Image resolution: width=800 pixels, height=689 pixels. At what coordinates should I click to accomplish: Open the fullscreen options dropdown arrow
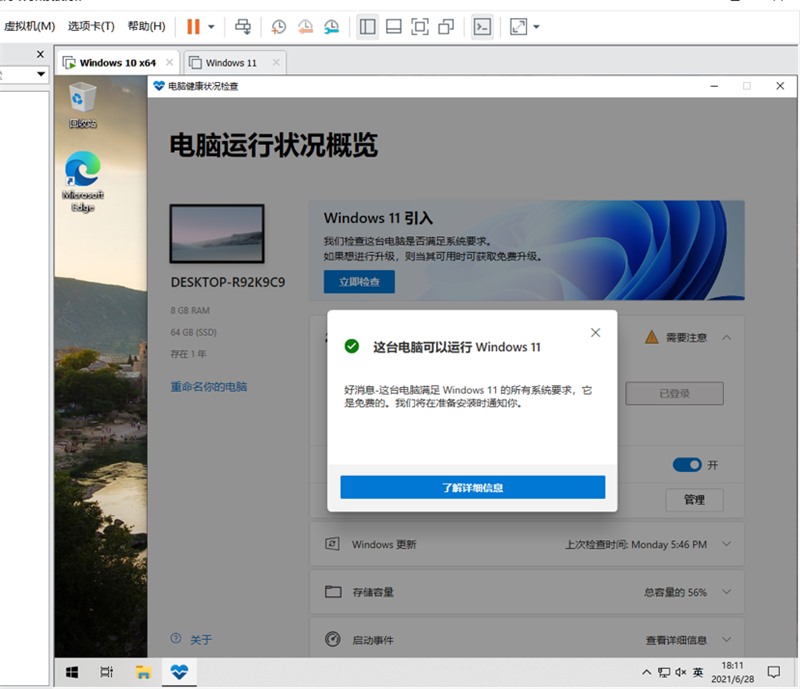(x=536, y=27)
